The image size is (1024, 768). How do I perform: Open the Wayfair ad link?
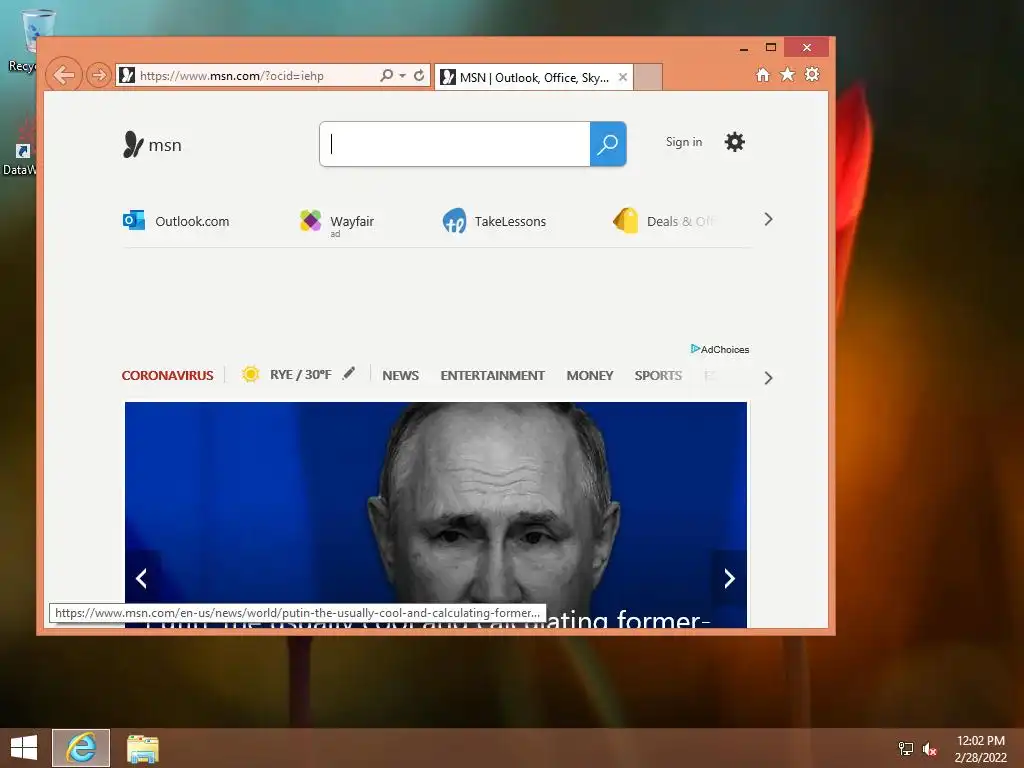[x=352, y=221]
